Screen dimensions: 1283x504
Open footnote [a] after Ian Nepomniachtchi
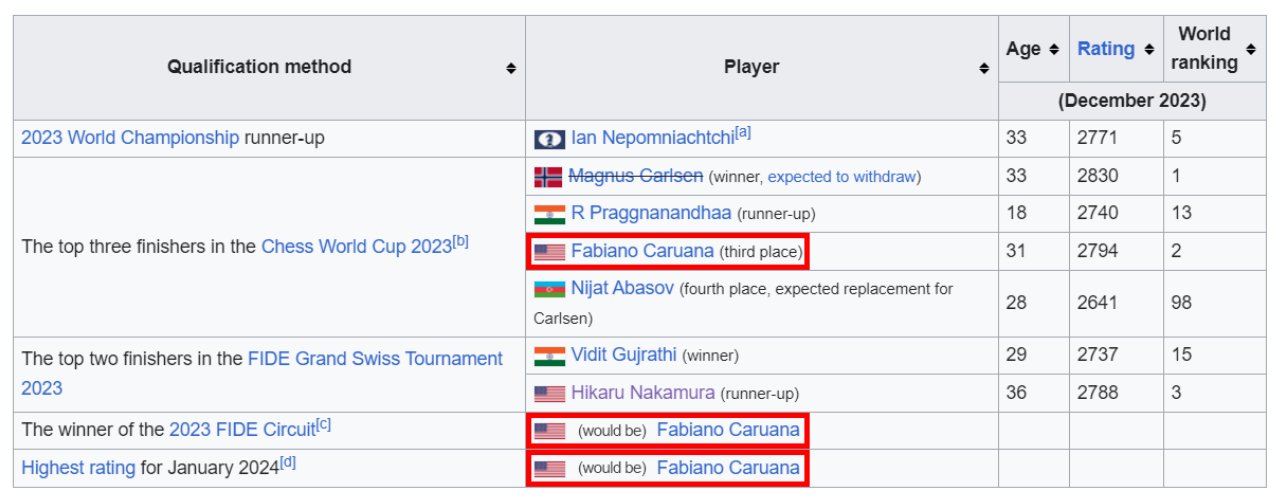click(x=743, y=133)
